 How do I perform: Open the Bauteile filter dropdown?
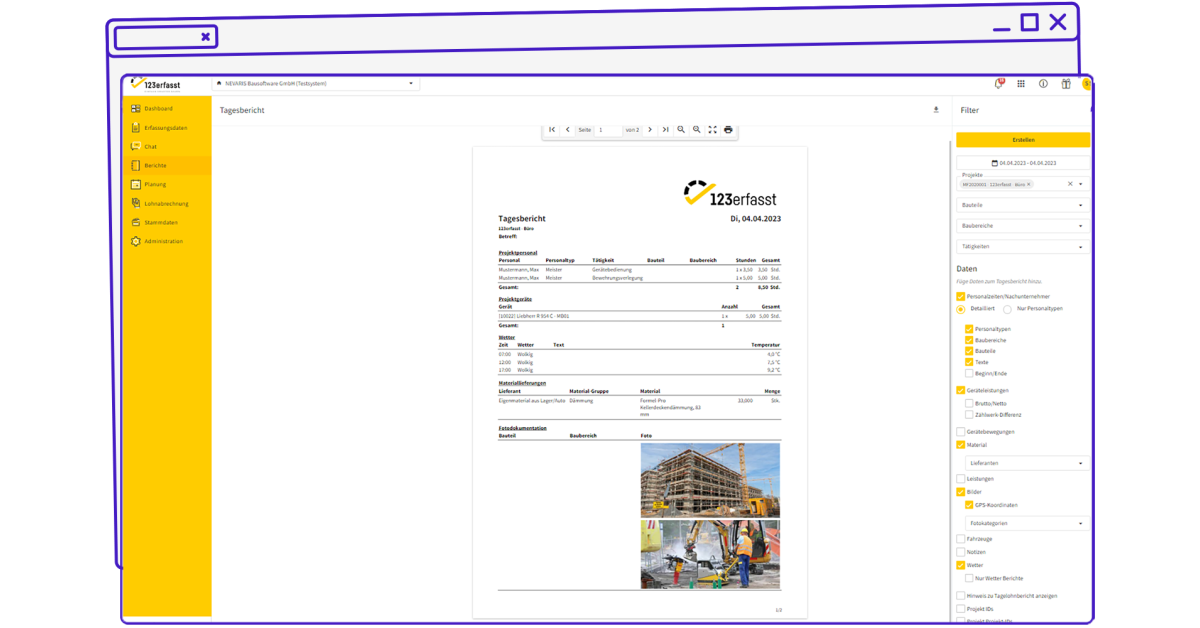(x=1023, y=205)
